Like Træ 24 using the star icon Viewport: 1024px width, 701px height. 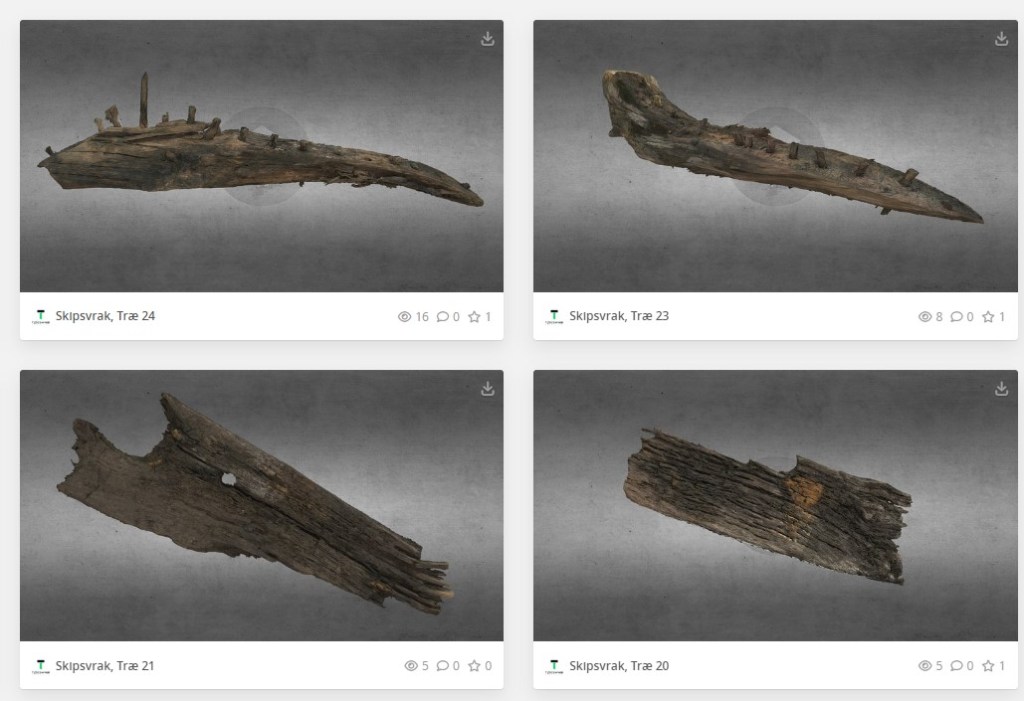tap(474, 317)
